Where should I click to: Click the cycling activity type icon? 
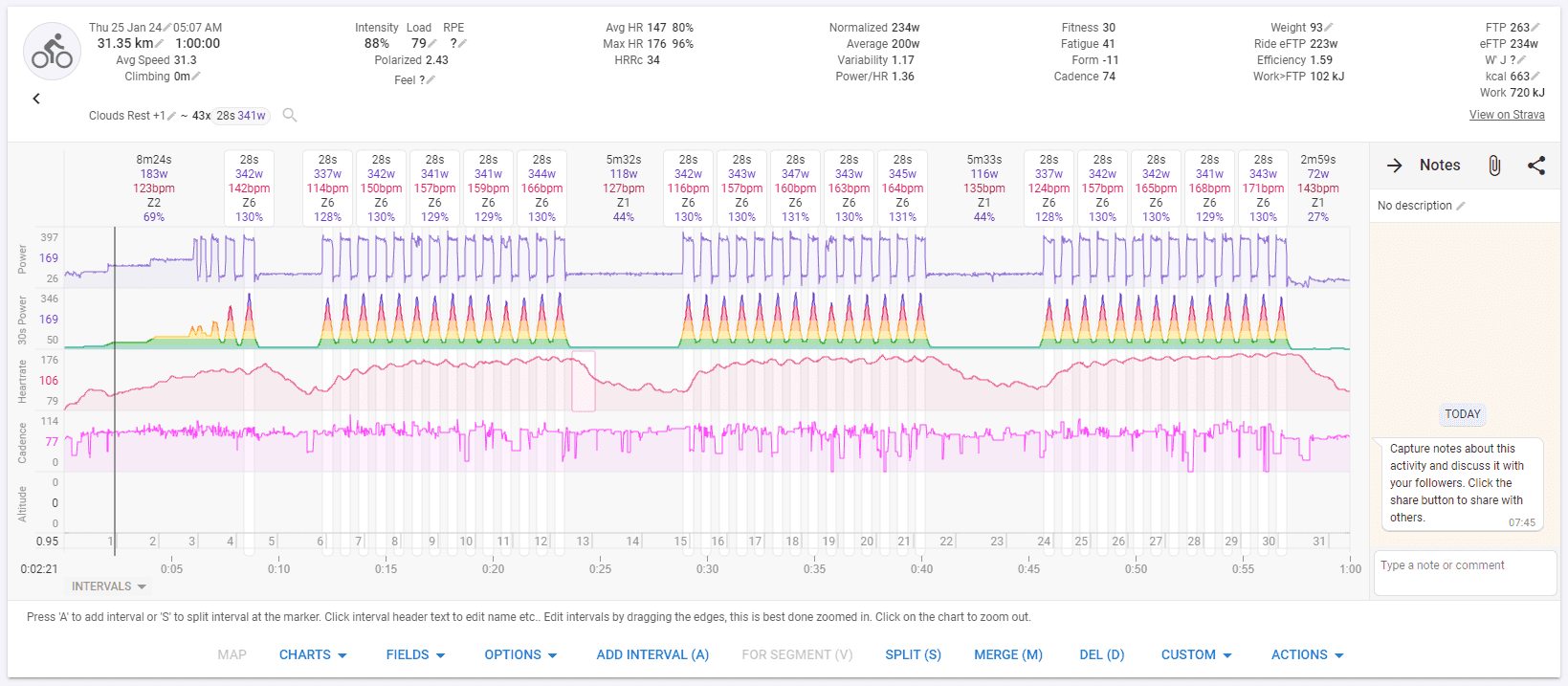(52, 52)
